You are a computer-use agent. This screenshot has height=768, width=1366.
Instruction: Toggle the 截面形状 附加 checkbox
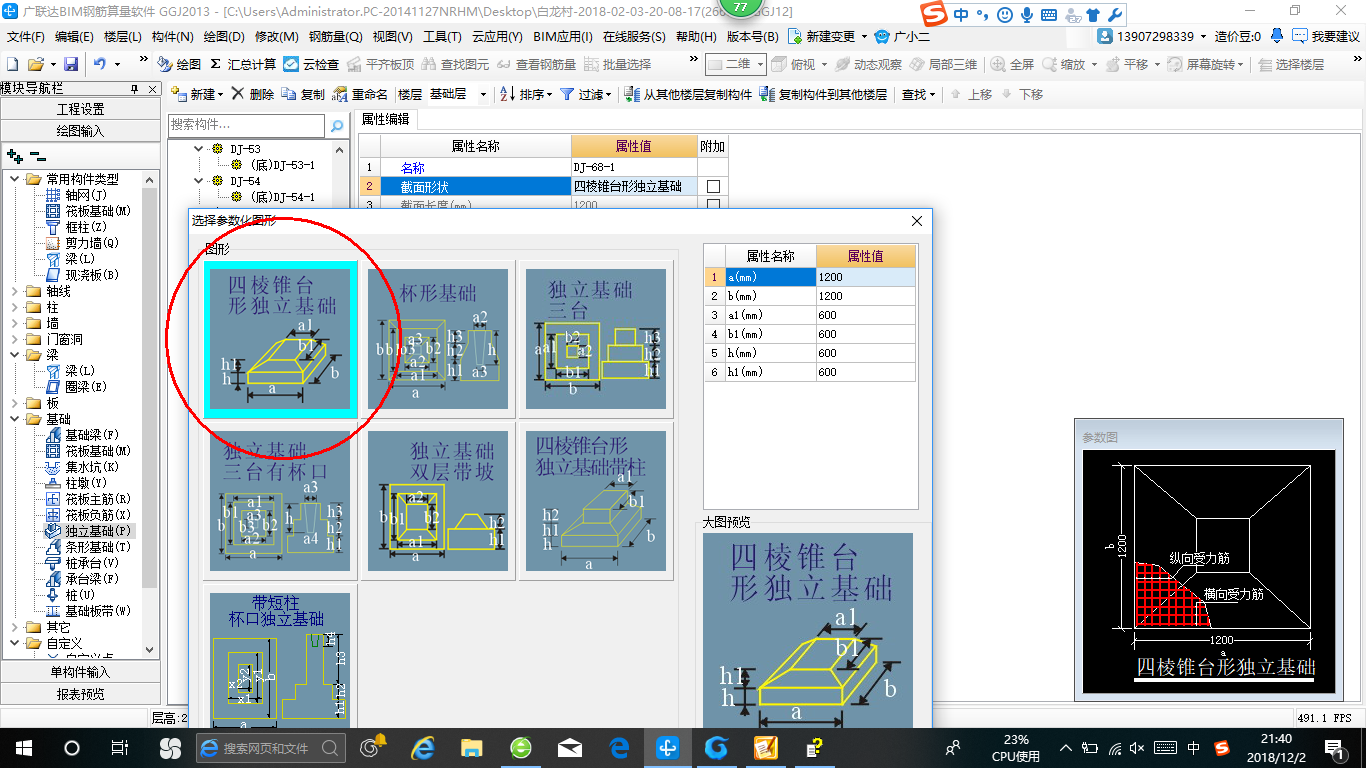pyautogui.click(x=713, y=187)
